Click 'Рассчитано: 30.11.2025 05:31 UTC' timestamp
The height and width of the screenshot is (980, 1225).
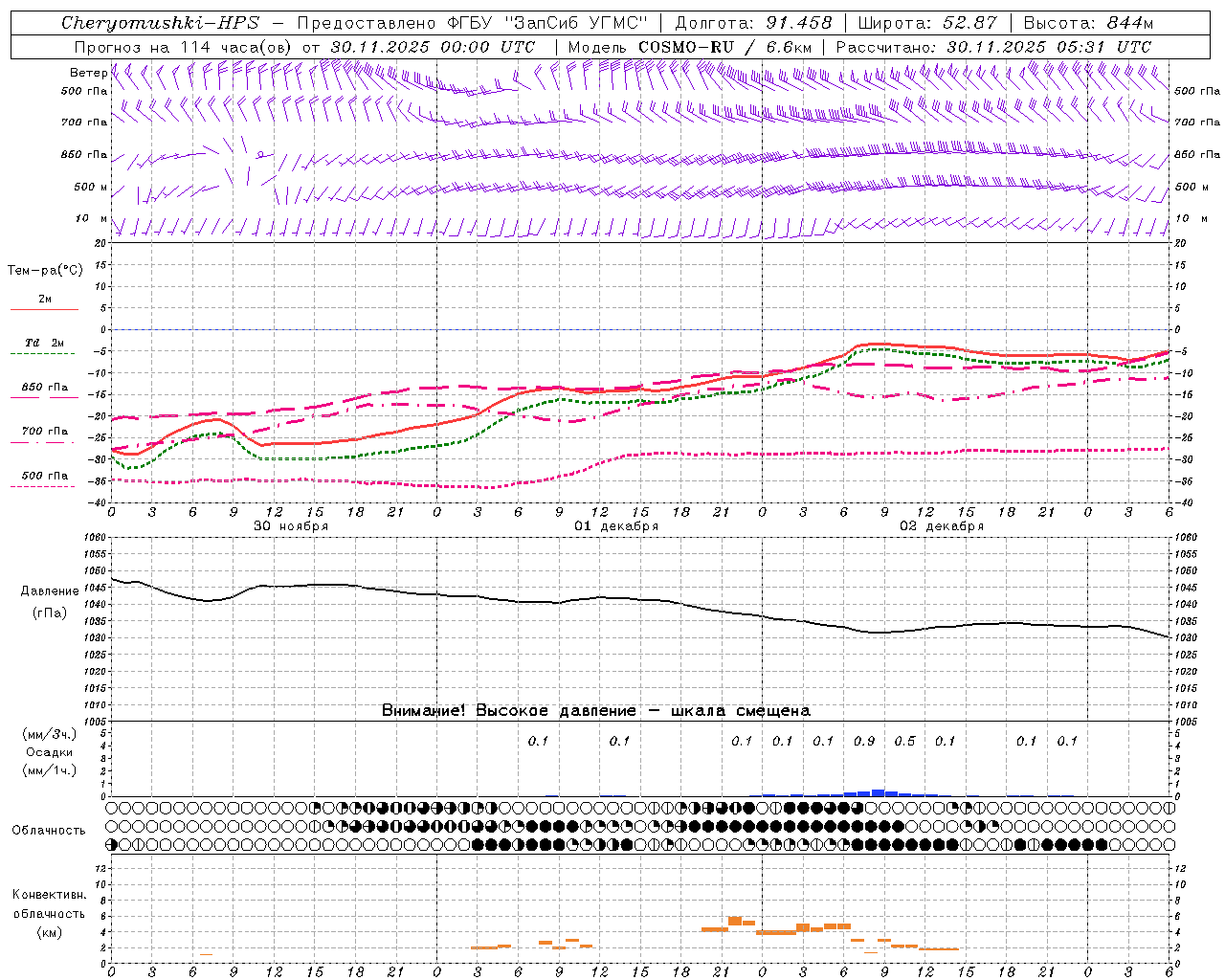pos(993,47)
